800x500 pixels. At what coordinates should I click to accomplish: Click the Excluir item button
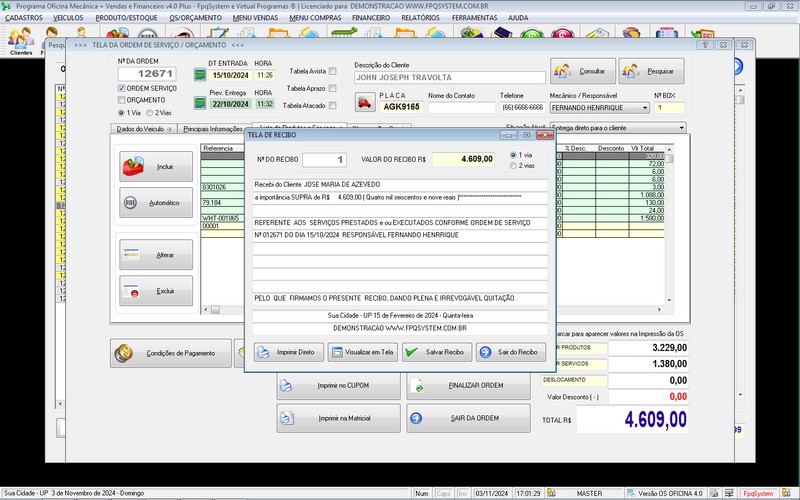click(156, 291)
